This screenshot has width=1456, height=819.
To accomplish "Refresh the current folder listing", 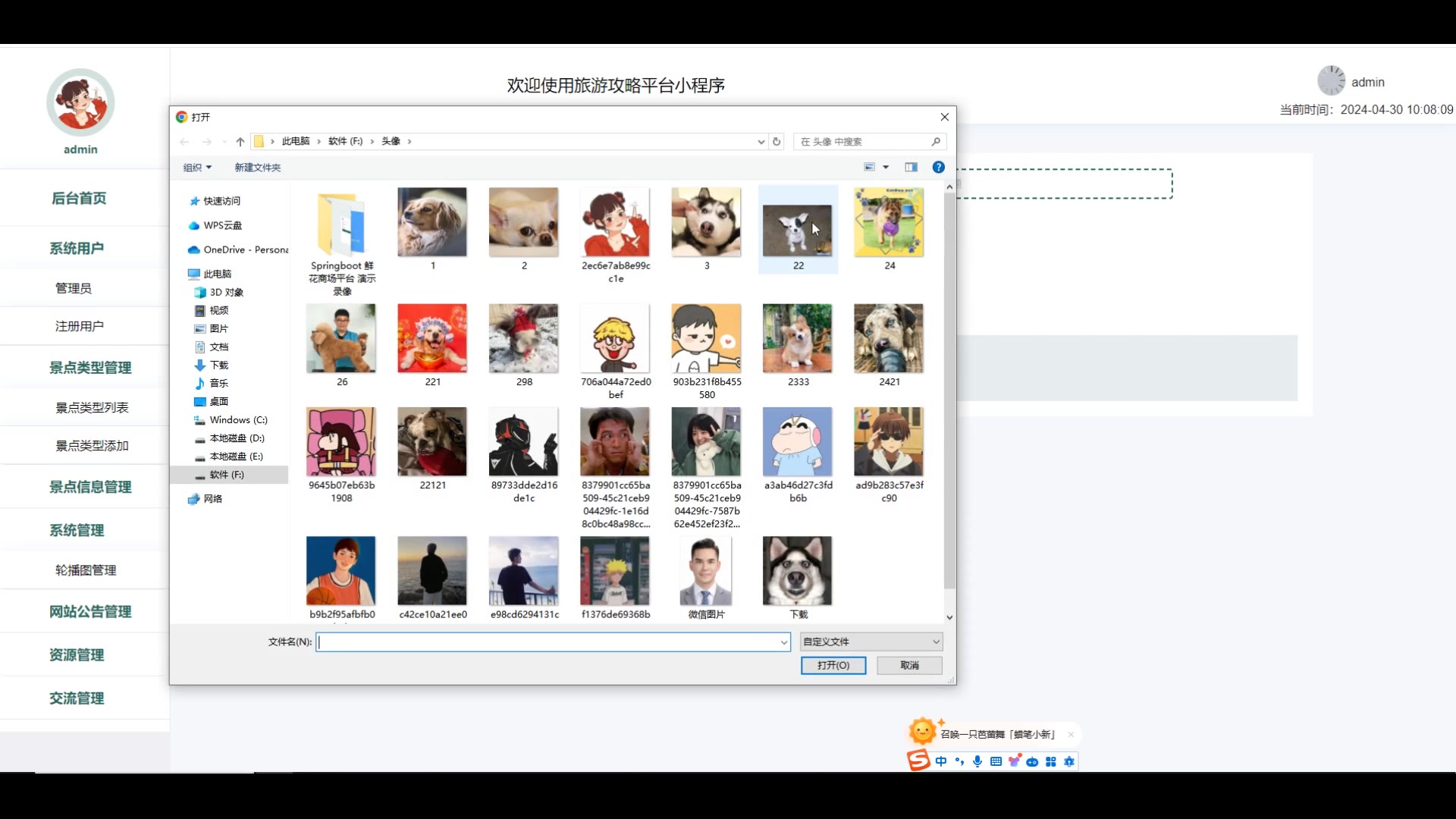I will point(777,142).
